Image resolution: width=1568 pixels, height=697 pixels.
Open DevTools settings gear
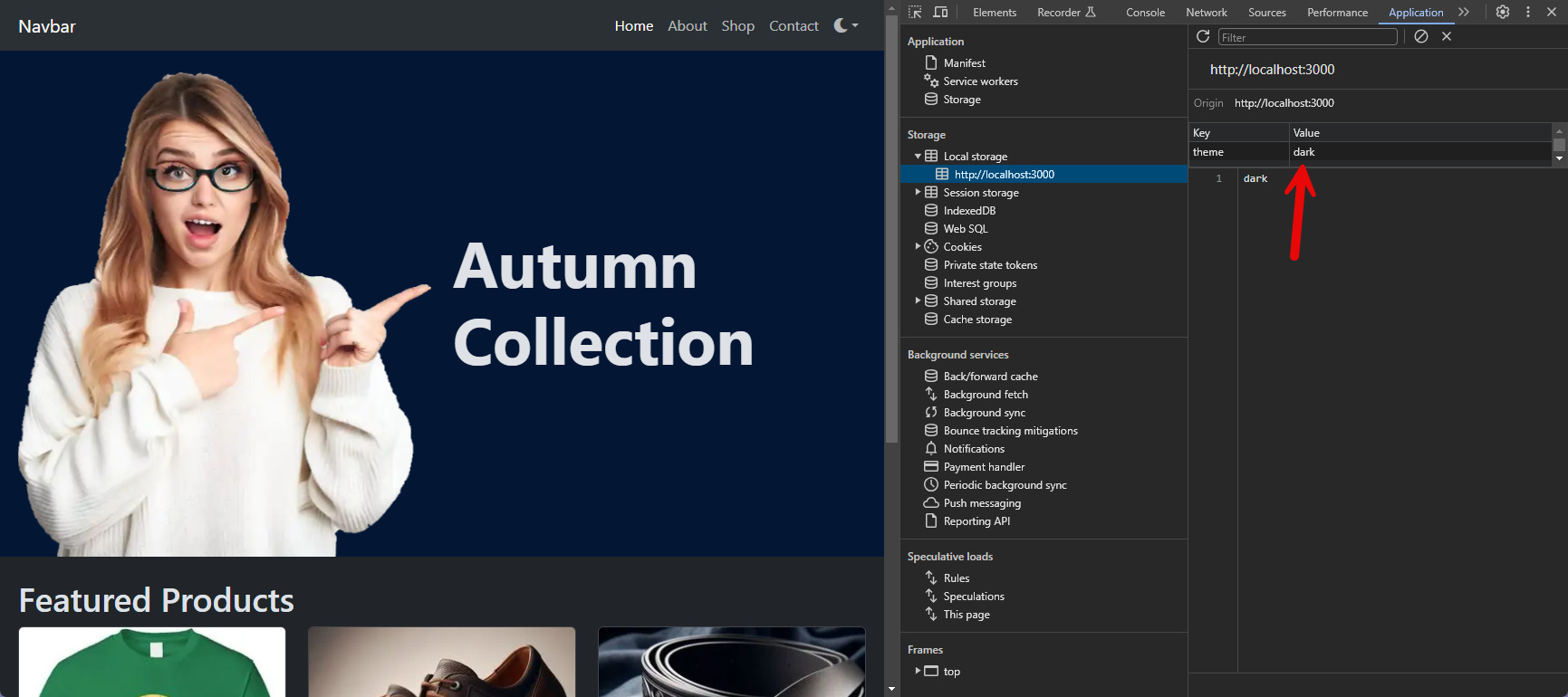[x=1503, y=12]
